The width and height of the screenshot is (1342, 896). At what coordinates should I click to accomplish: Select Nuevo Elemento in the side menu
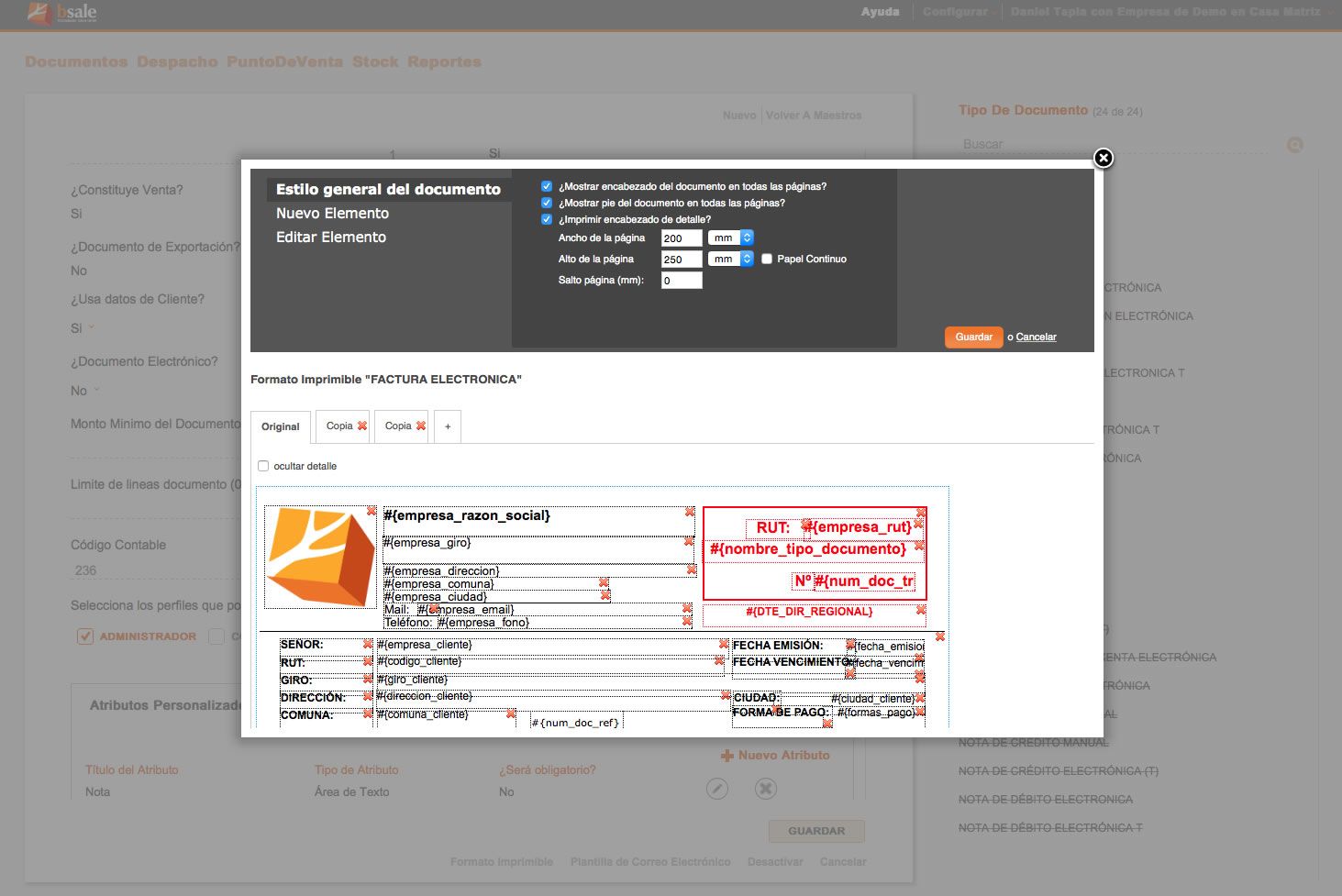tap(332, 213)
